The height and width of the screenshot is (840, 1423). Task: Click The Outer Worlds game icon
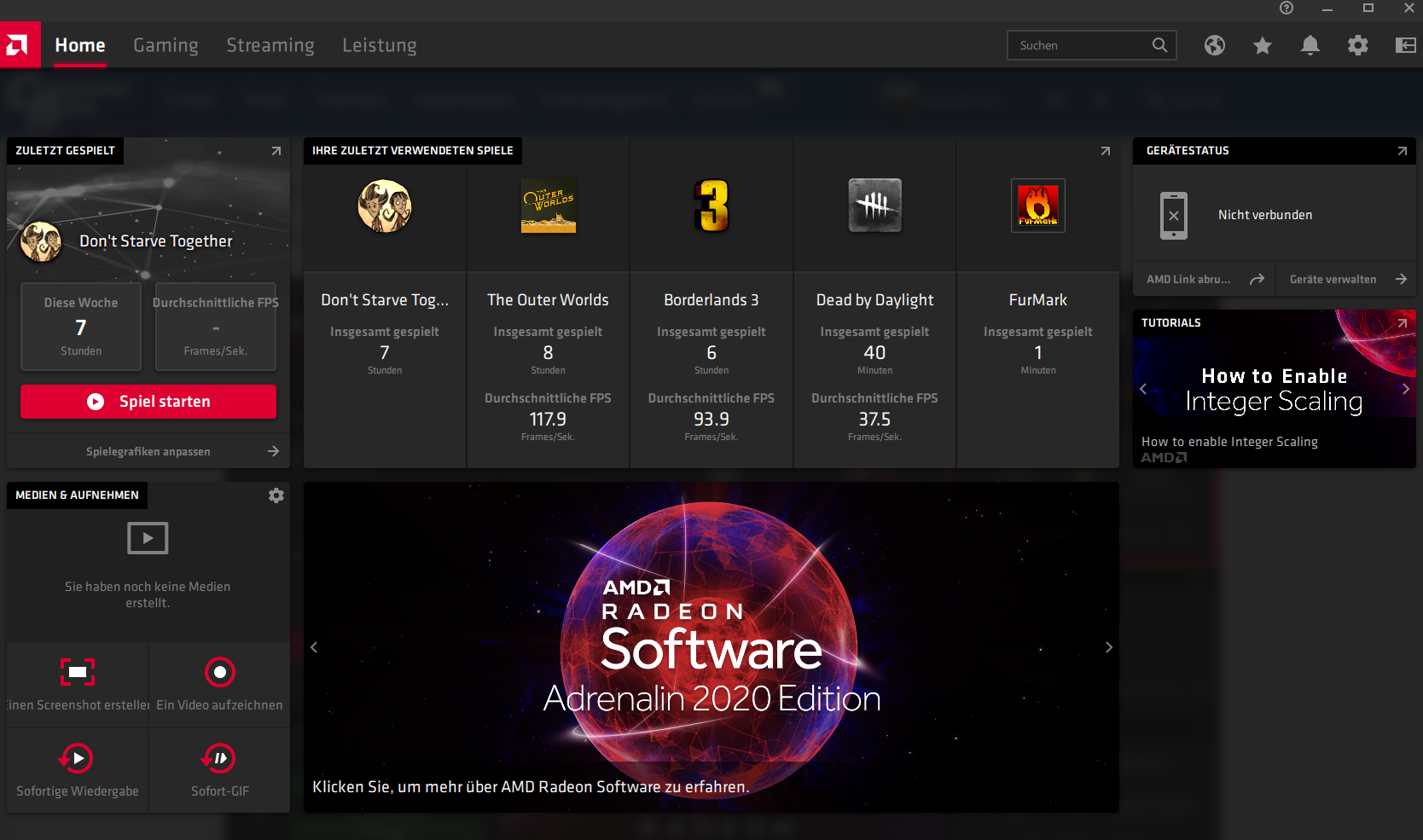pyautogui.click(x=549, y=206)
